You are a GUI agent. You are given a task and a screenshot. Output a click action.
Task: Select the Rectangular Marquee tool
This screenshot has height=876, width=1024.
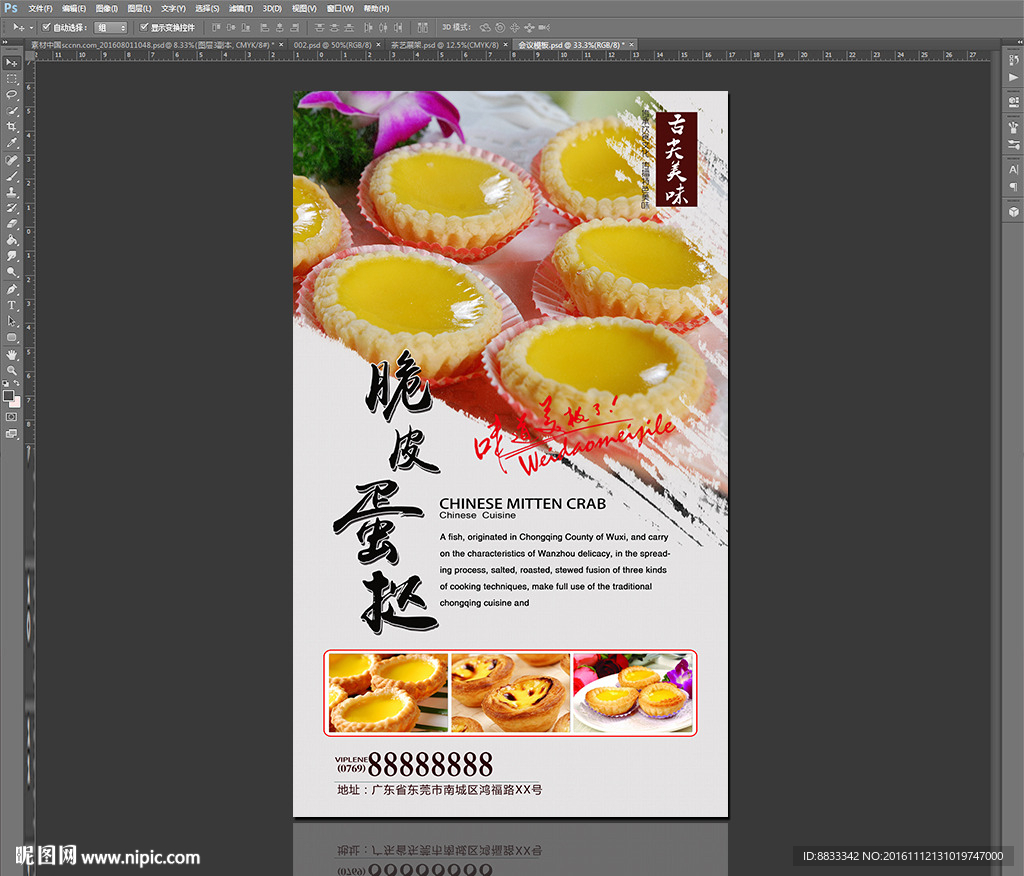pos(12,79)
